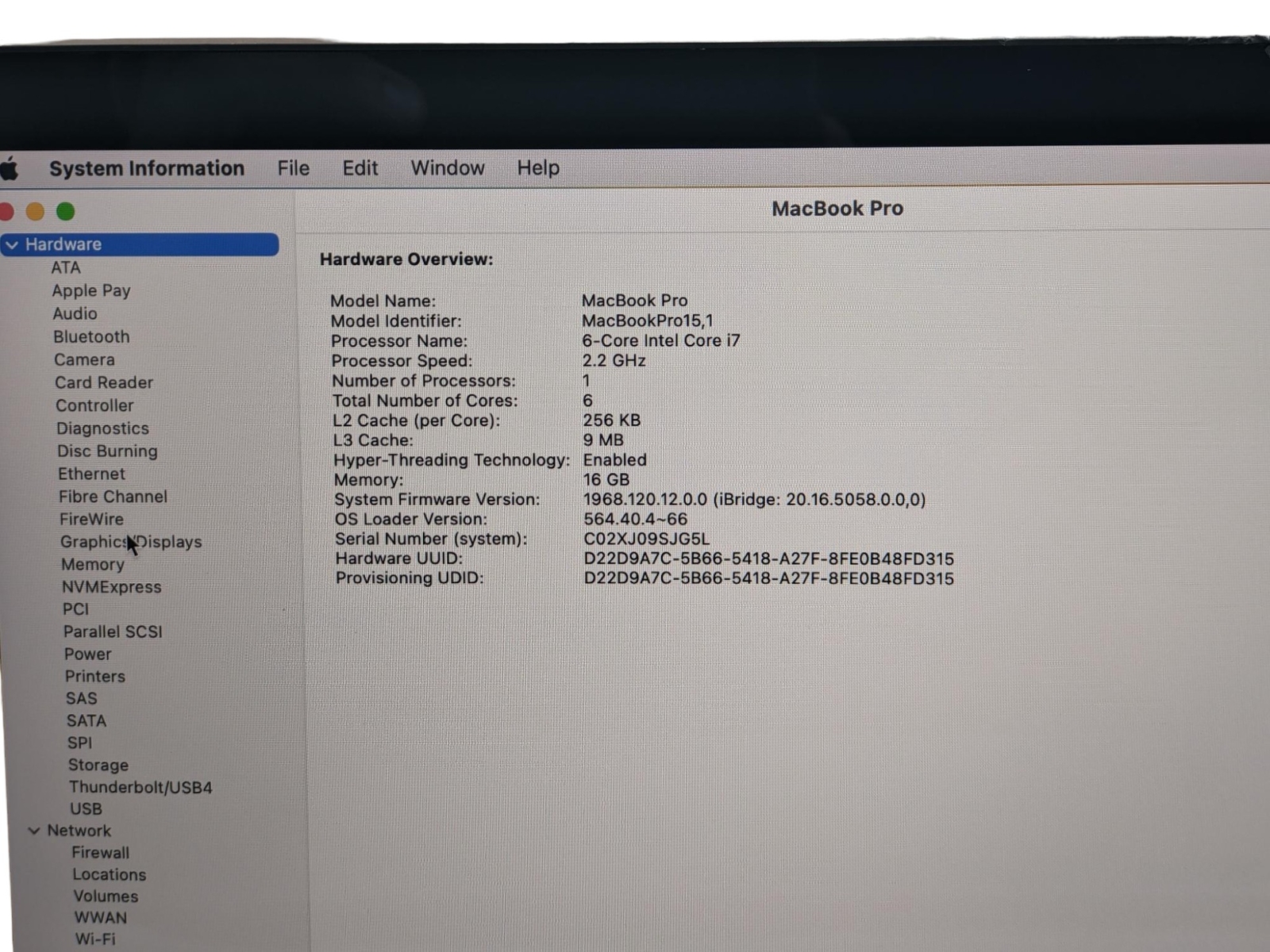Select Diagnostics in the sidebar
The height and width of the screenshot is (952, 1270).
tap(102, 428)
